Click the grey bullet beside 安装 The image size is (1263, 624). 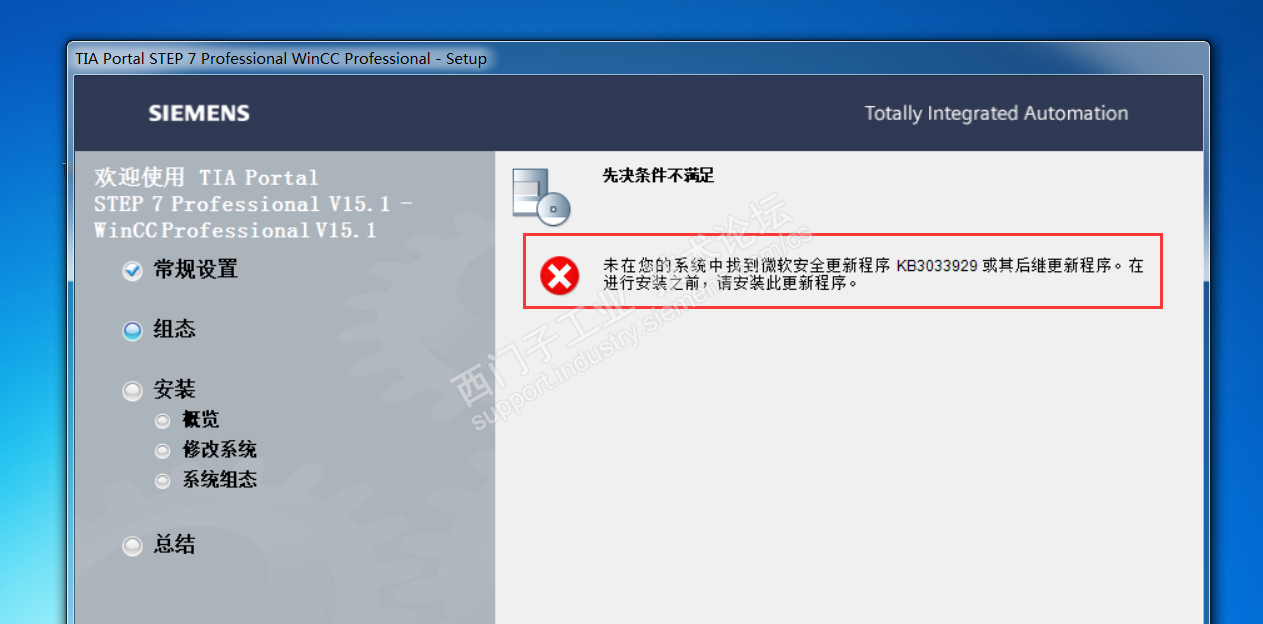pyautogui.click(x=132, y=391)
